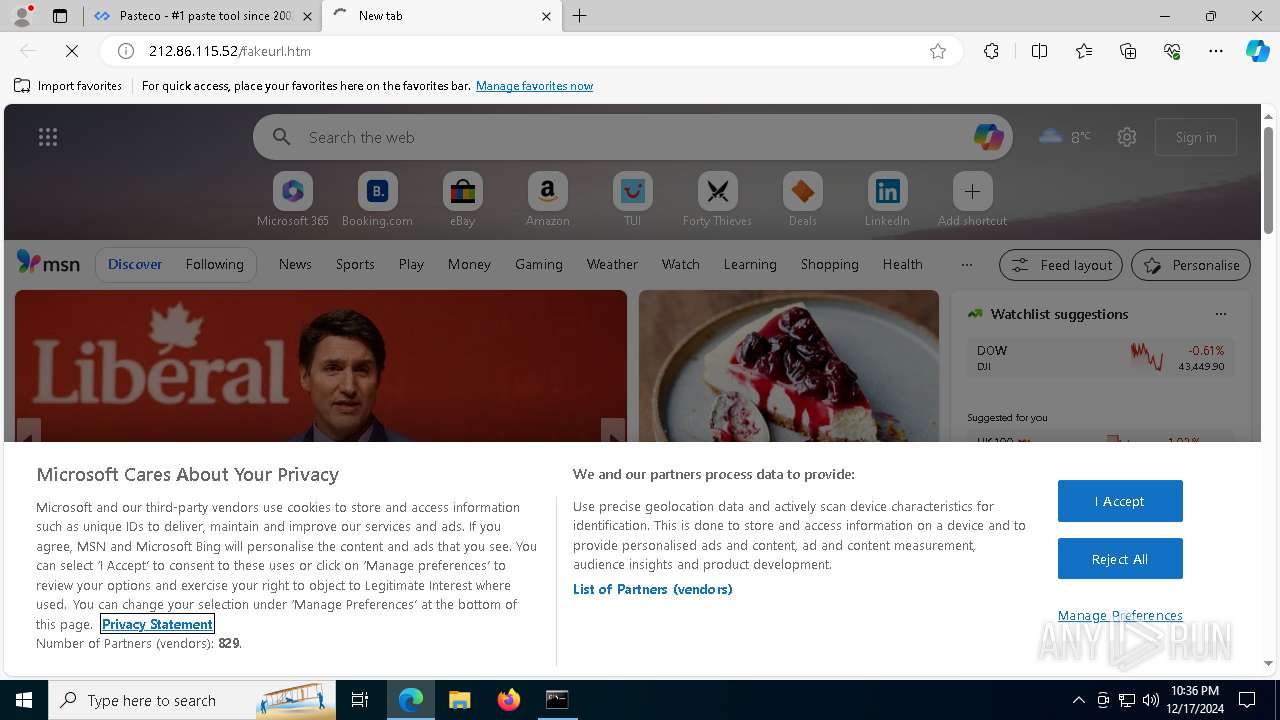
Task: Open the Liberal news story image
Action: [321, 366]
